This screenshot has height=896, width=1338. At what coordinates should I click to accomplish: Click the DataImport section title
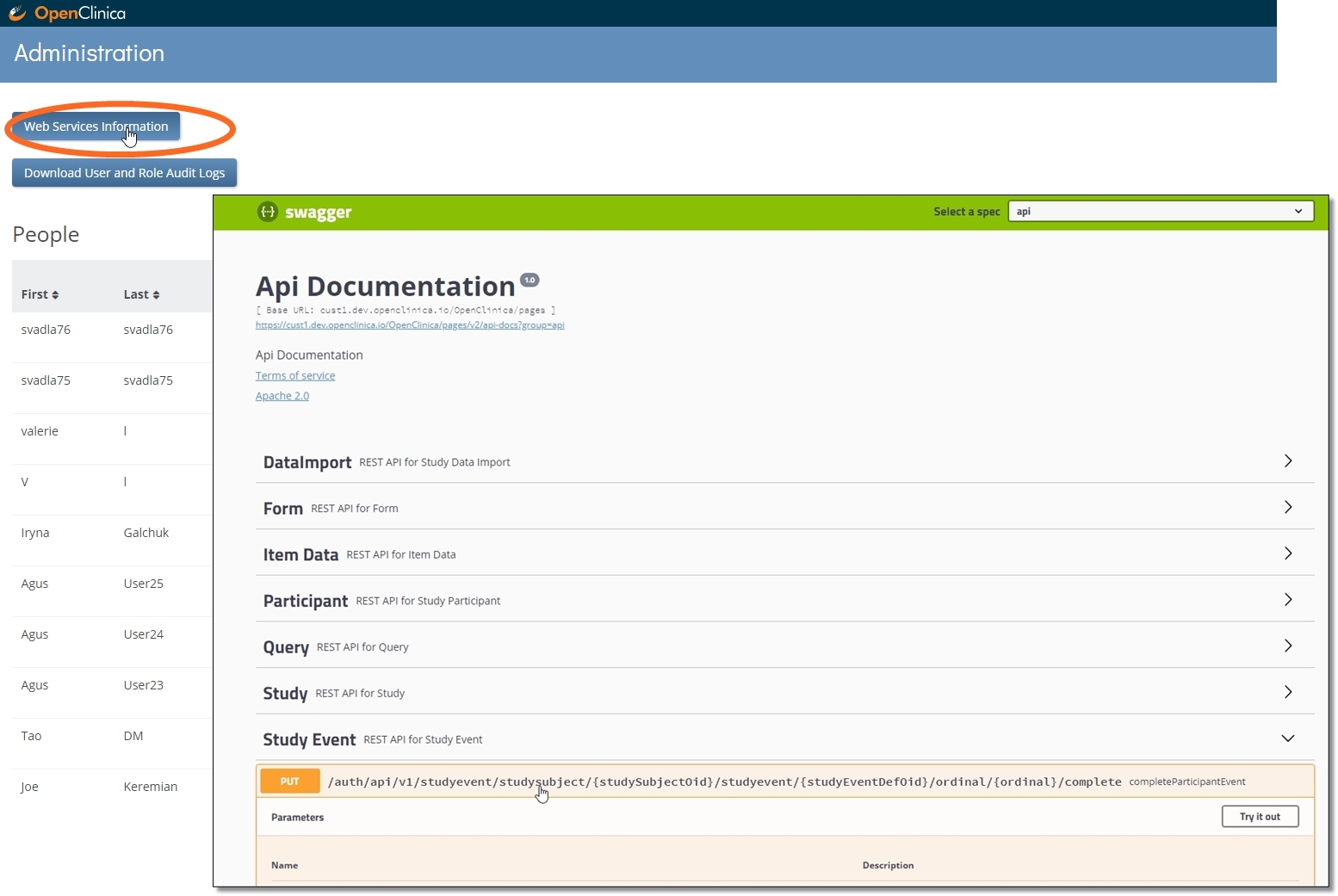click(307, 462)
